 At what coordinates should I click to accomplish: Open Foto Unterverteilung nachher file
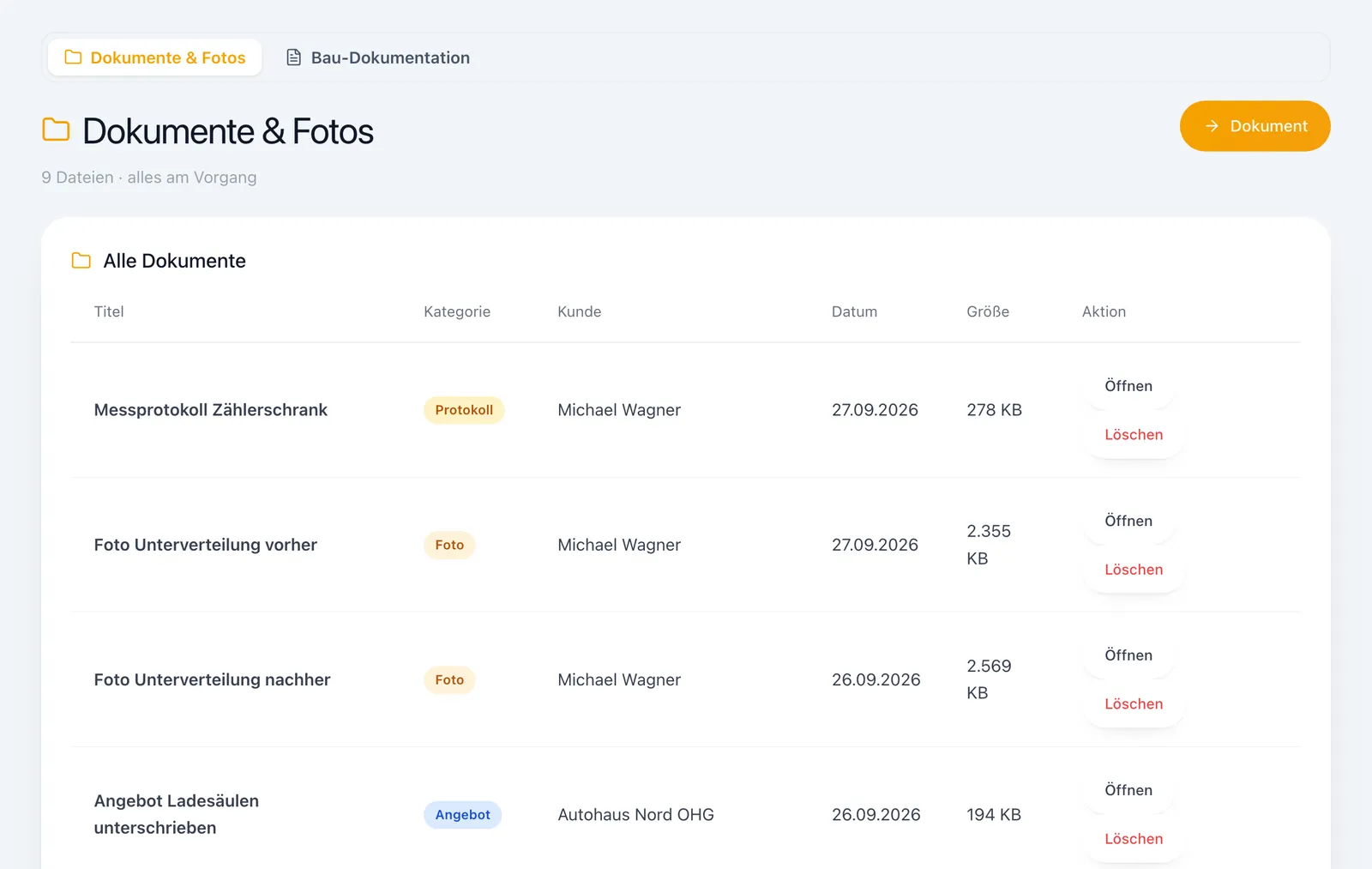[1128, 655]
